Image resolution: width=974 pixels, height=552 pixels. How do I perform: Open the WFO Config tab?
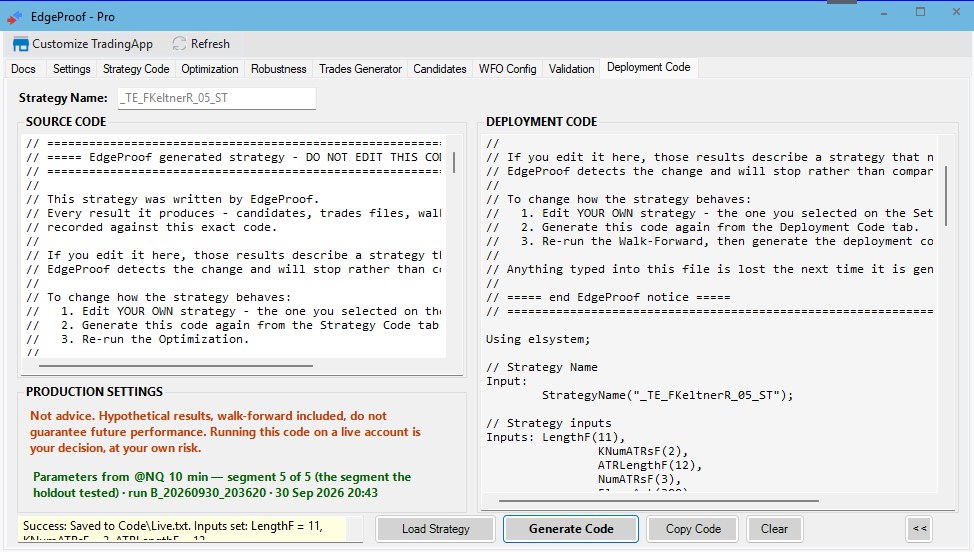click(507, 69)
